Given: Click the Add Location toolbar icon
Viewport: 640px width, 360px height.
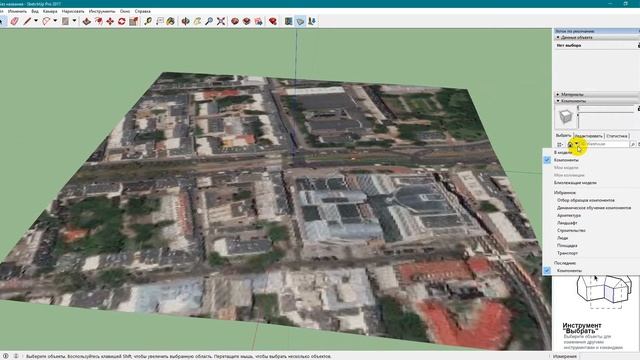Looking at the screenshot, I should coord(289,21).
